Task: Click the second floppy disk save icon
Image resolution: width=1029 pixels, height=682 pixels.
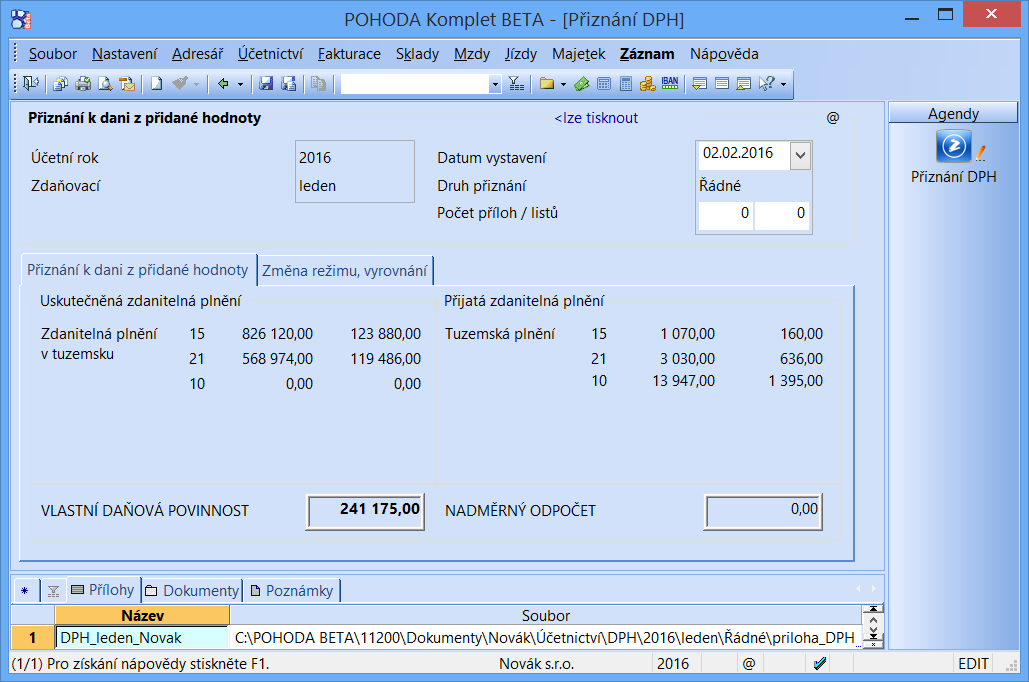Action: (288, 83)
